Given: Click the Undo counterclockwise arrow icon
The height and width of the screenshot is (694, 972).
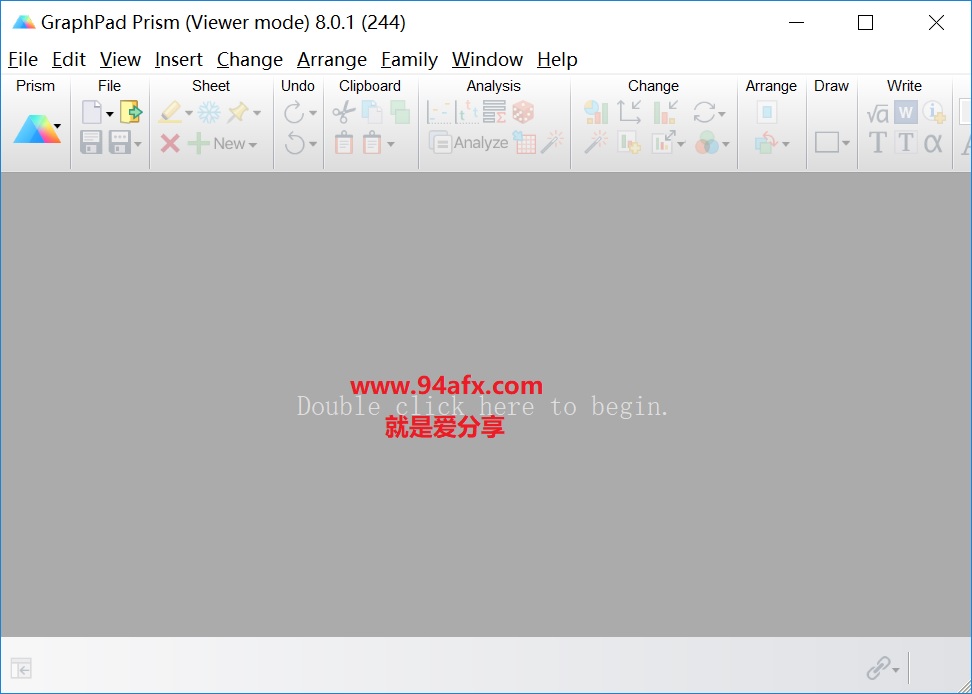Looking at the screenshot, I should click(x=294, y=143).
